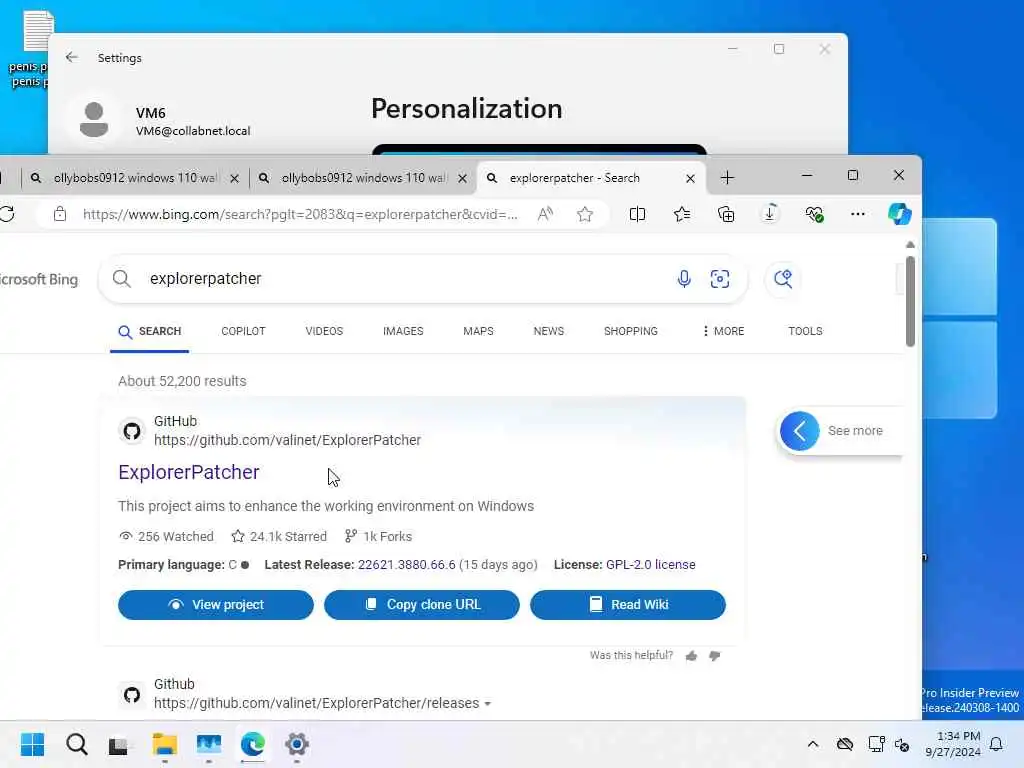Open taskbar Search icon
The width and height of the screenshot is (1024, 768).
76,744
